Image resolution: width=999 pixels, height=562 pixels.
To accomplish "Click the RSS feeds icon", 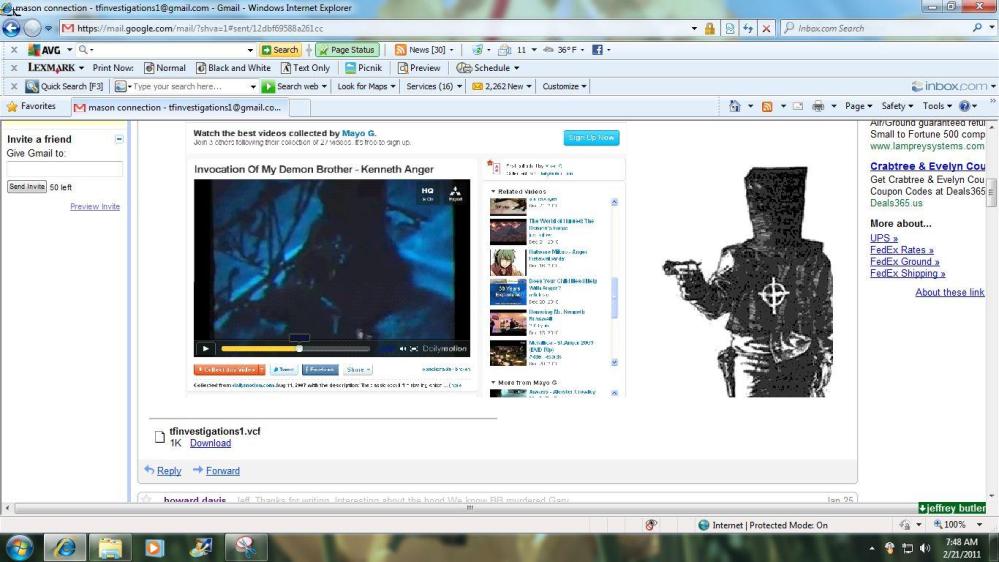I will [767, 106].
